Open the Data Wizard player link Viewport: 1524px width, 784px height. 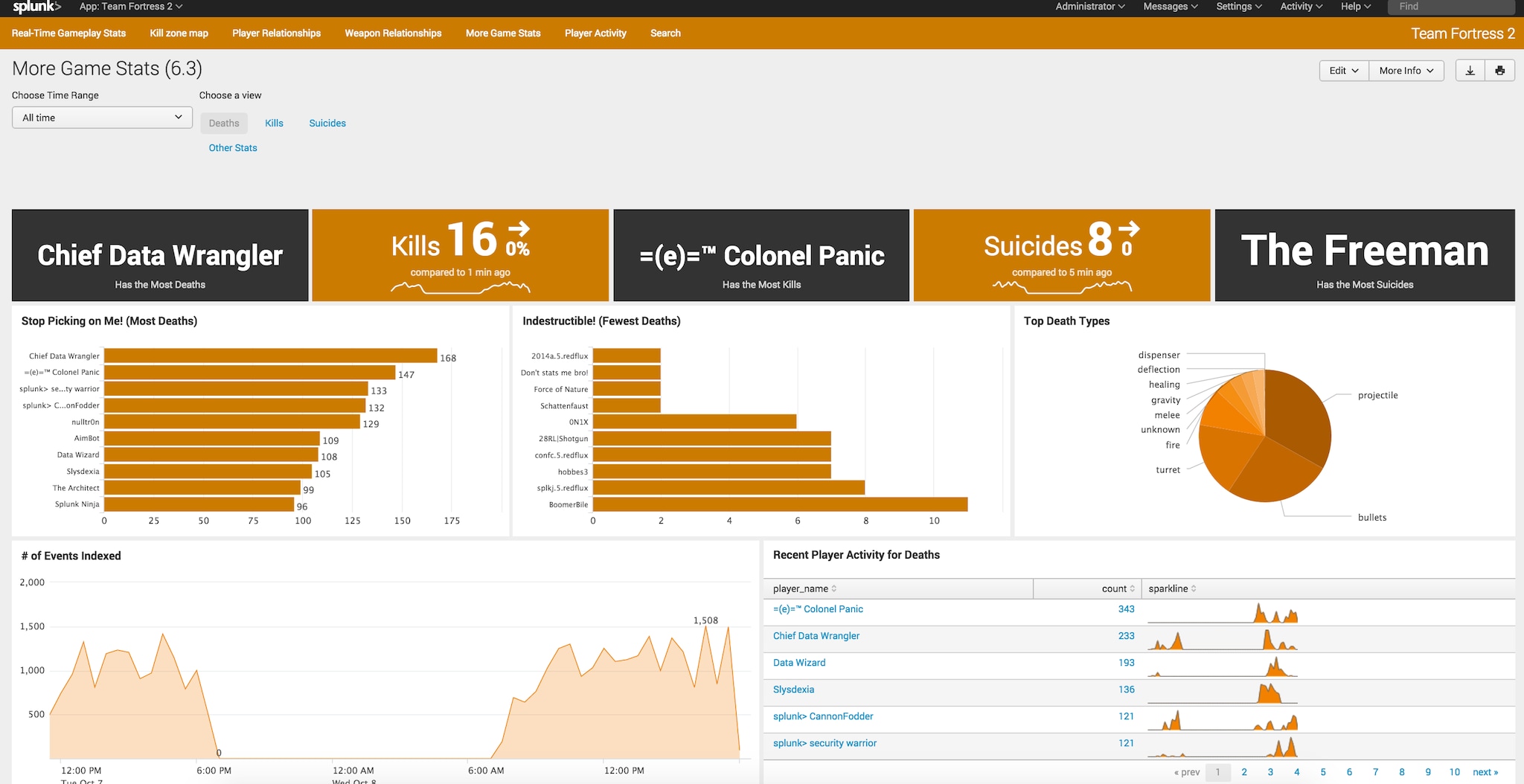coord(799,663)
